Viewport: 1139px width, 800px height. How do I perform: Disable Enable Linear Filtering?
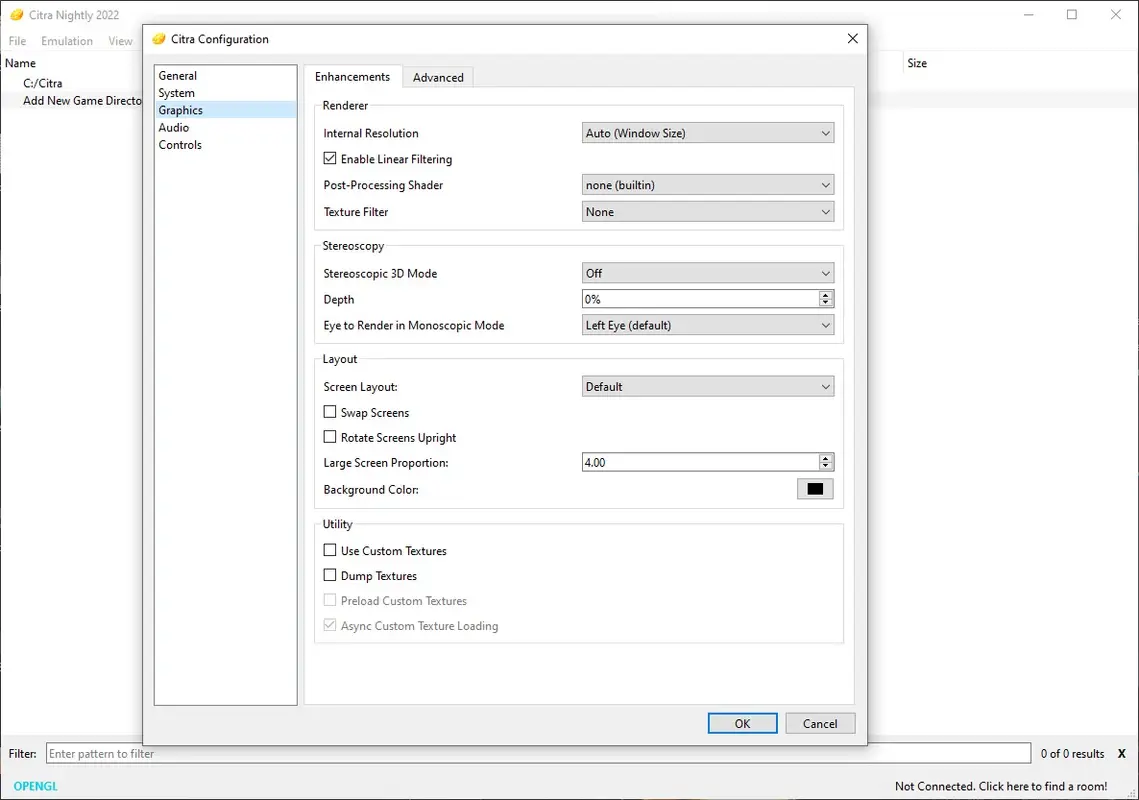pos(330,158)
